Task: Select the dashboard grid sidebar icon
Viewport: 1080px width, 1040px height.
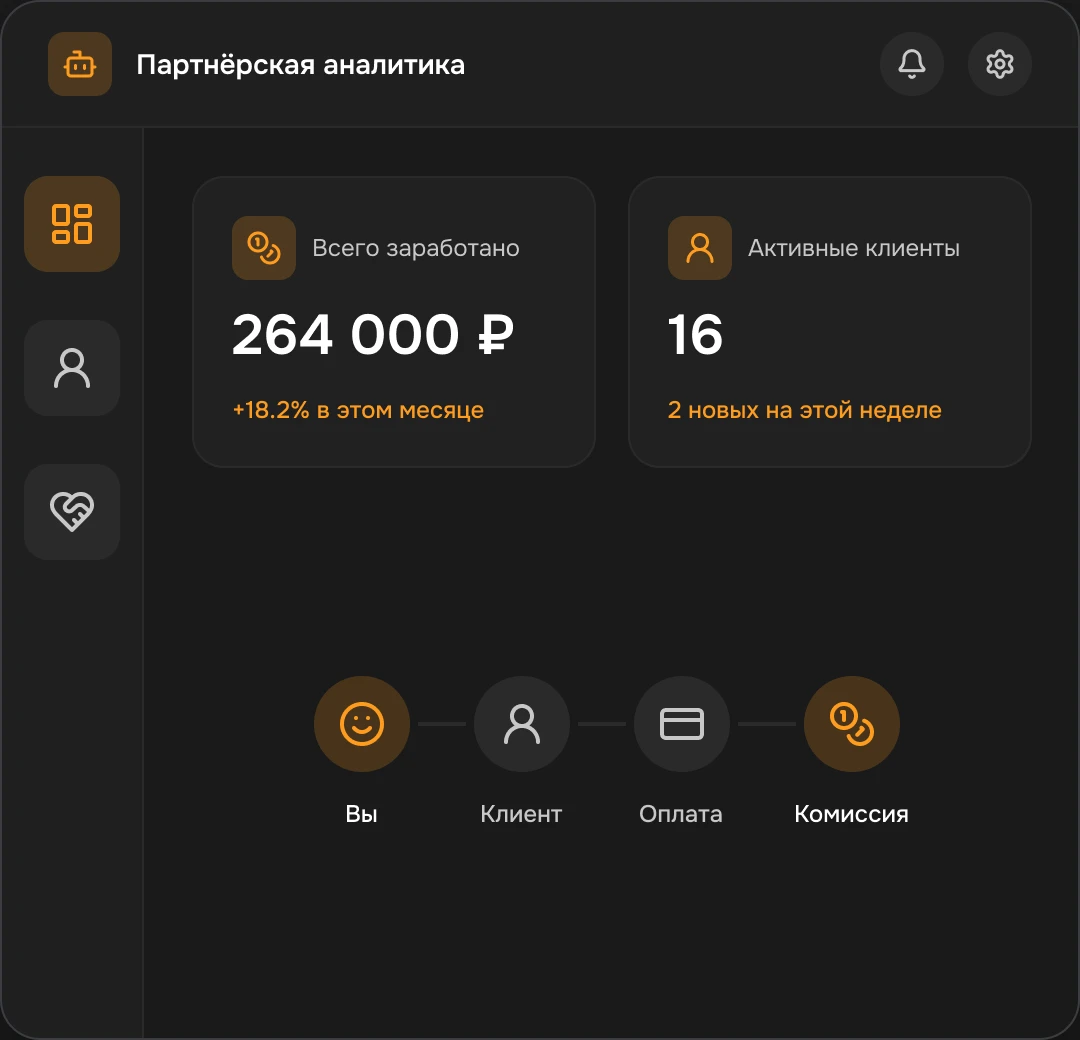Action: [72, 224]
